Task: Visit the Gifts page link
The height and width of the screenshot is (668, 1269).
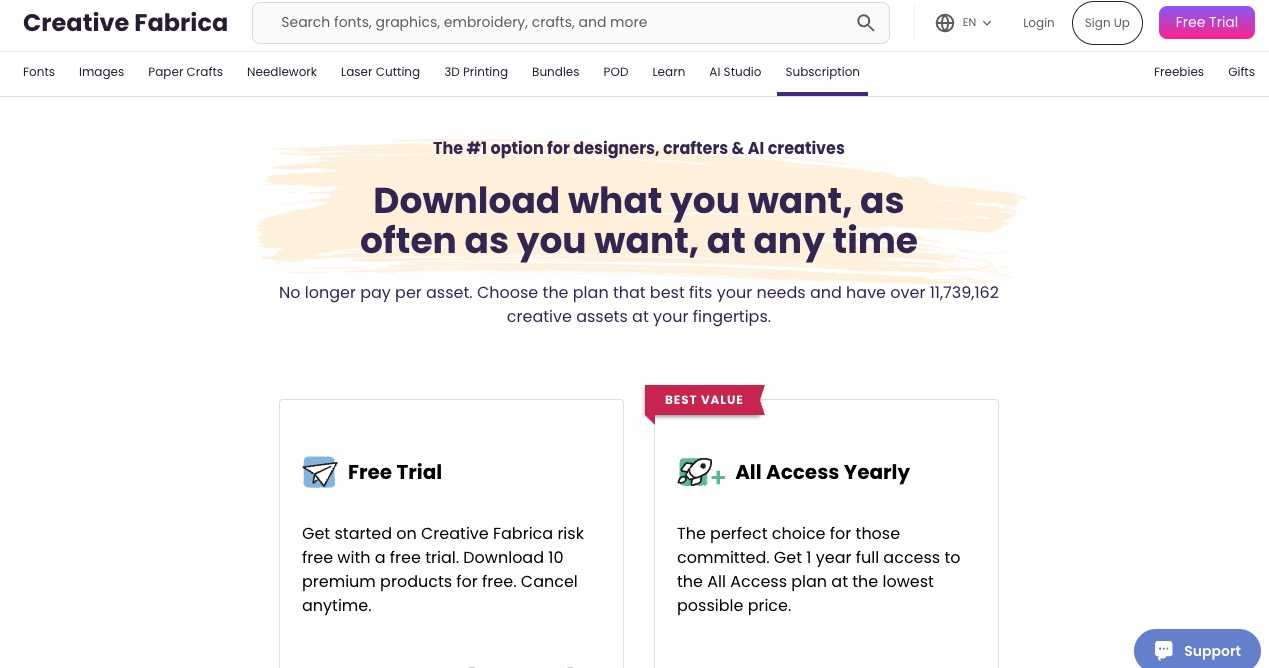Action: (x=1241, y=72)
